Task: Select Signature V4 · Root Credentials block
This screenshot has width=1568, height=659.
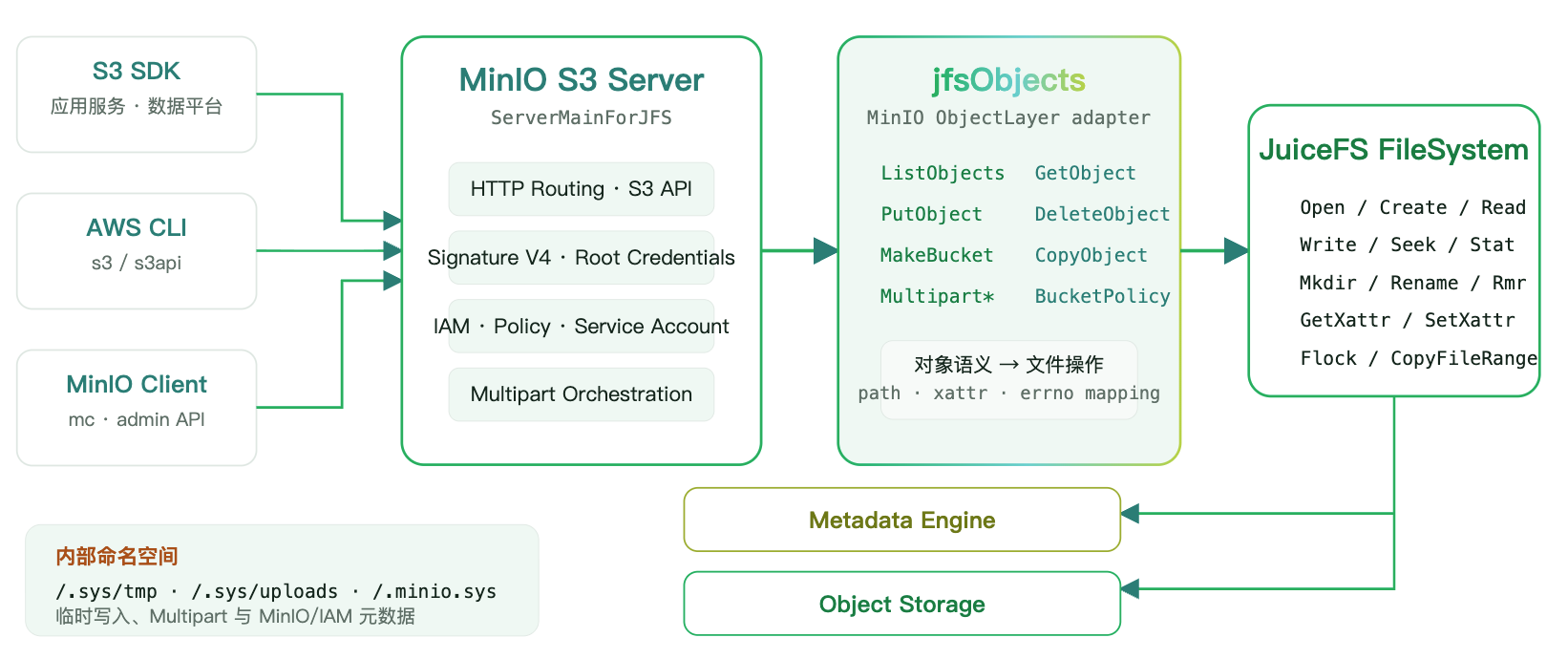Action: 582,258
